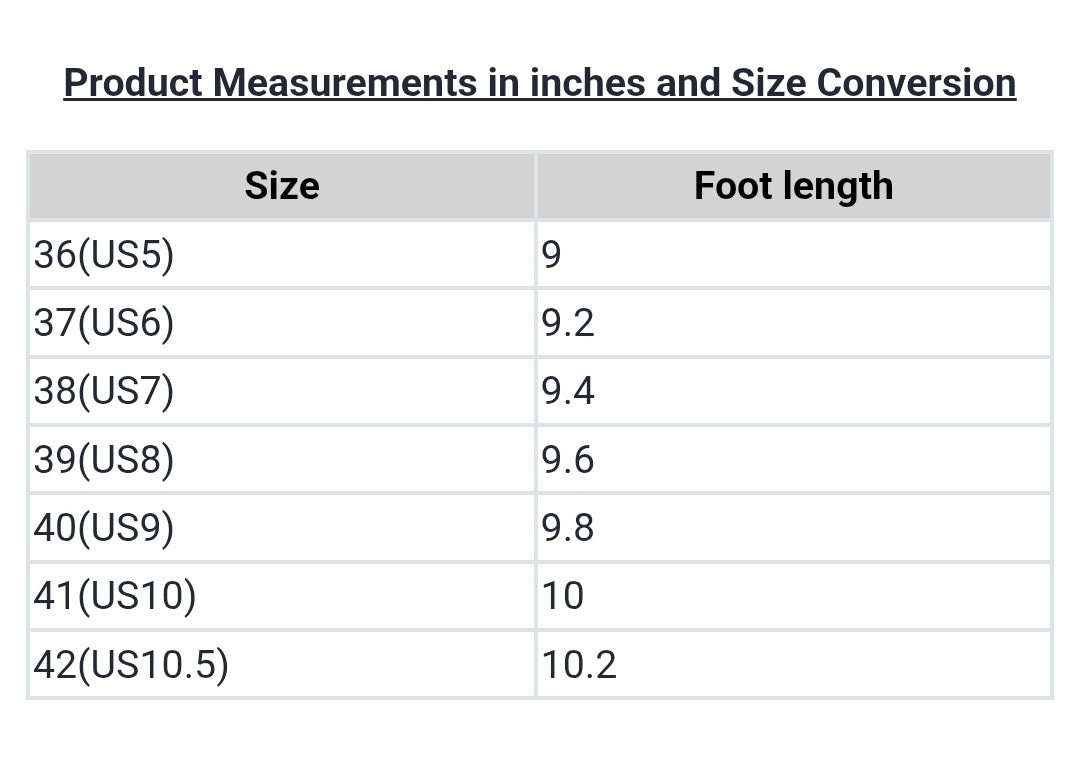The width and height of the screenshot is (1080, 771).
Task: Select the Size column header
Action: click(282, 186)
